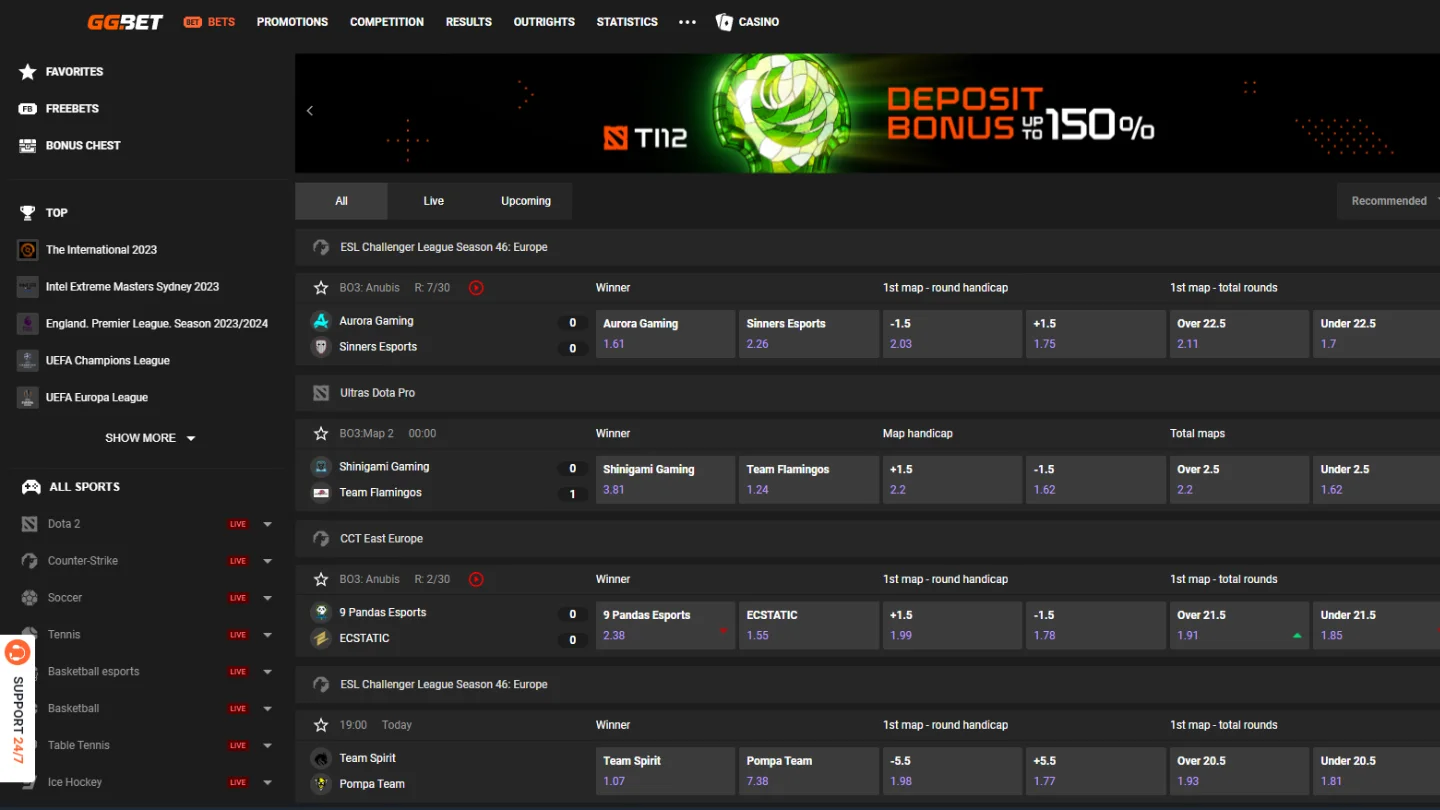Favorite the Aurora vs Sinners match star

(321, 288)
